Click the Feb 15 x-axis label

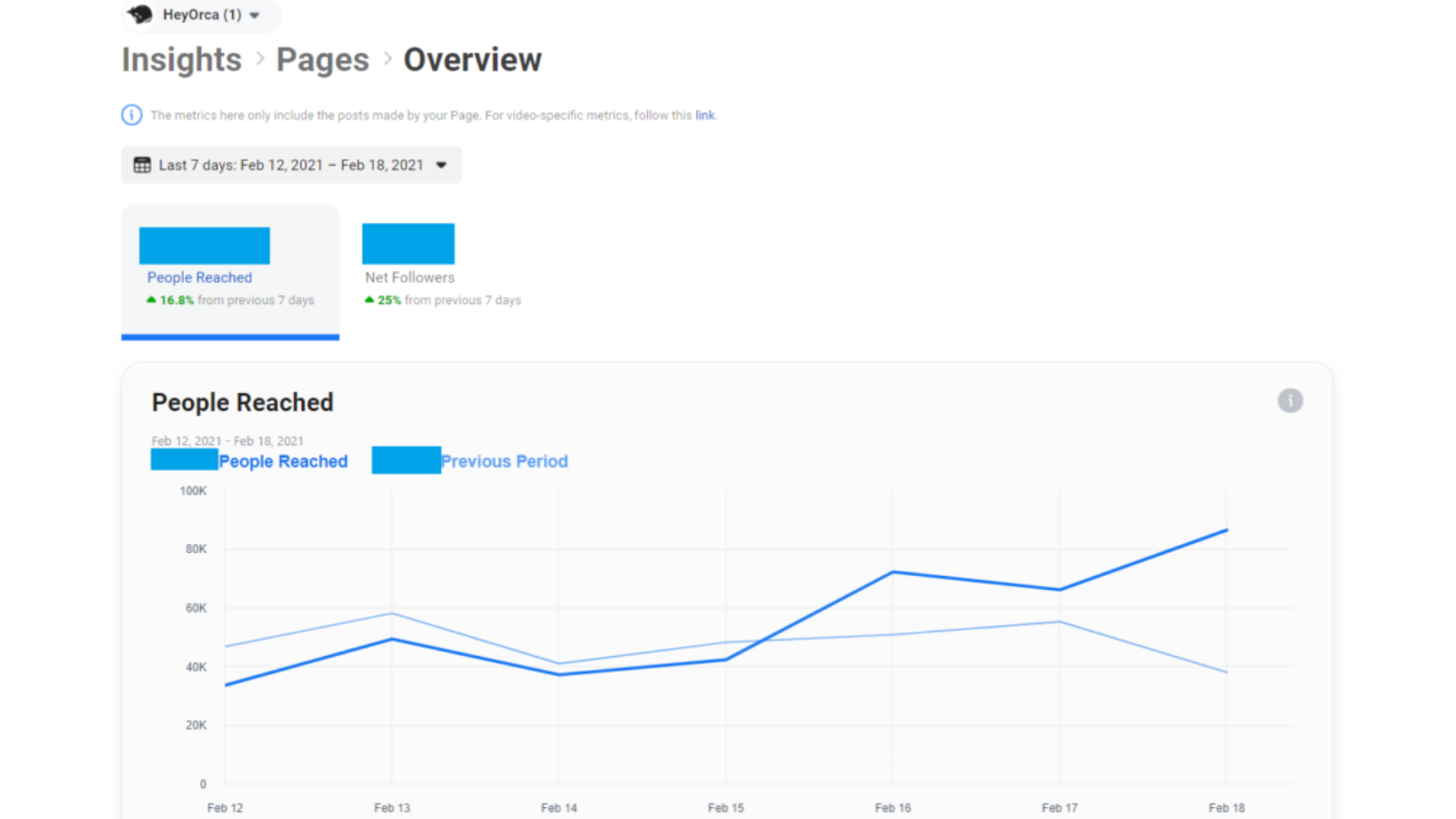coord(726,808)
